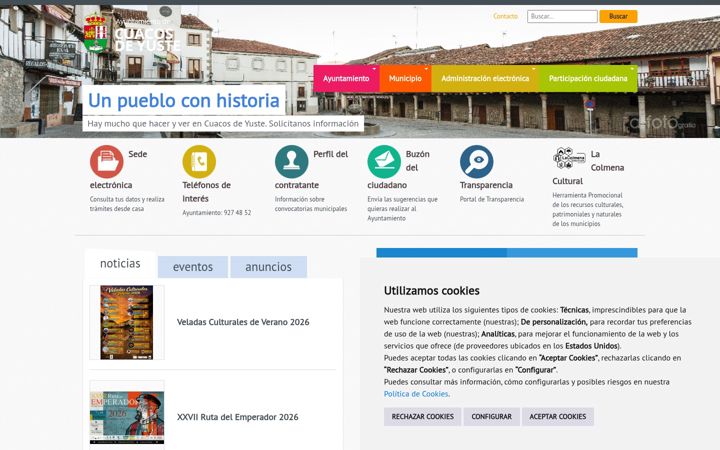Switch to the noticias tab
Screen dimensions: 720x450
point(120,264)
